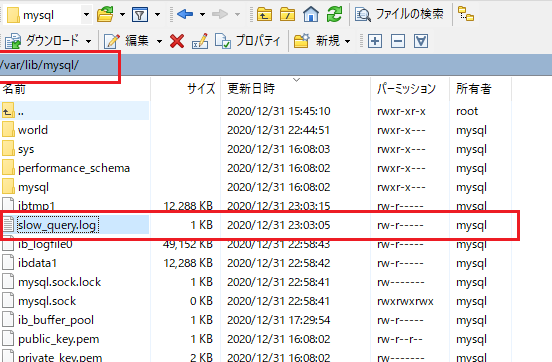
Task: Click the root owner cell
Action: [467, 111]
